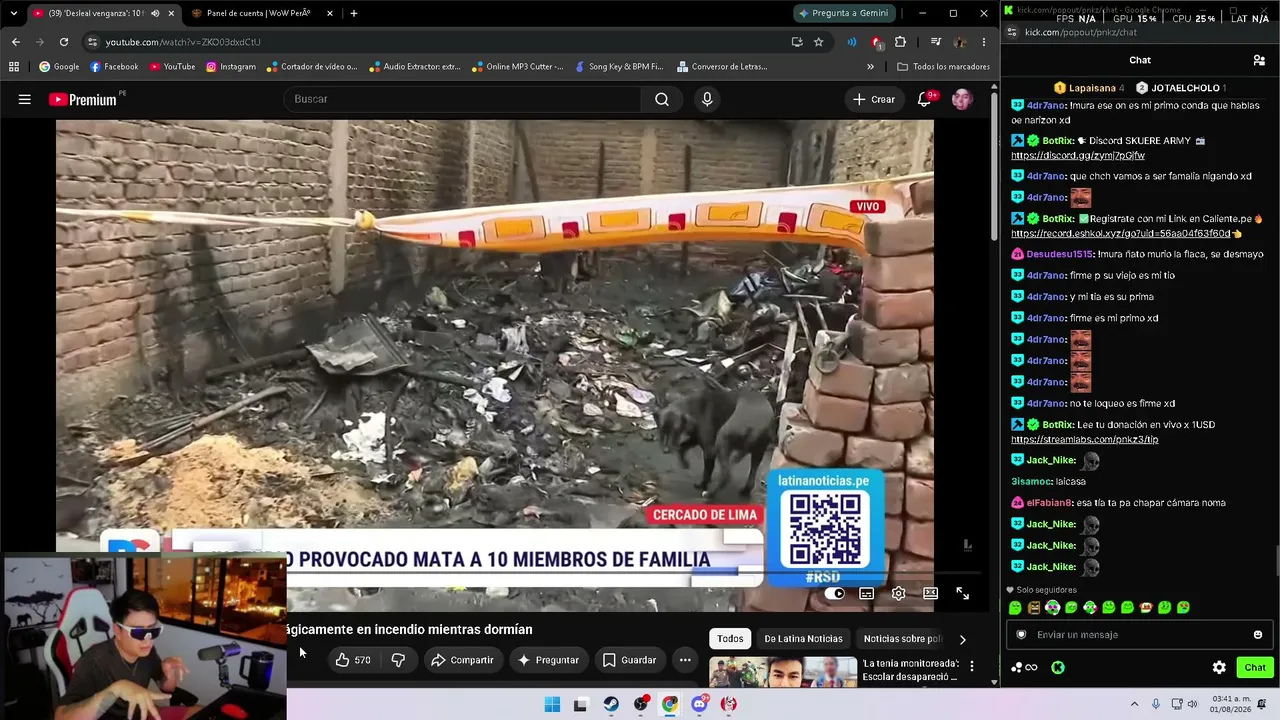Click the YouTube address bar URL
Viewport: 1280px width, 720px height.
(183, 42)
